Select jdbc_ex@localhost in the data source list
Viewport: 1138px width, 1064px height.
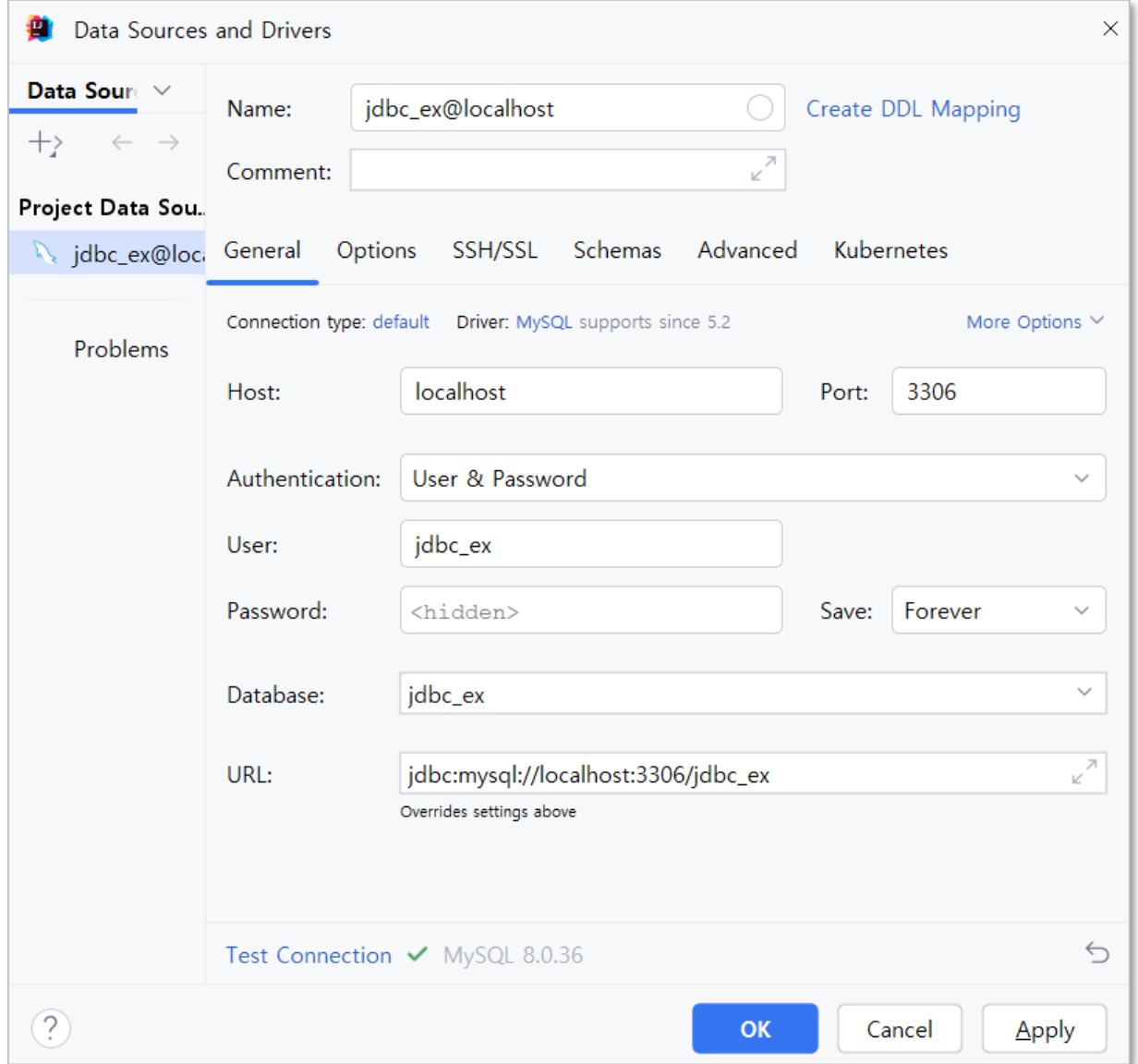[x=107, y=253]
